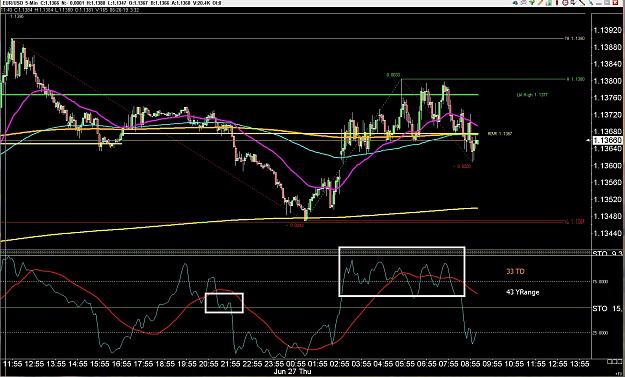Screen dimensions: 625x377
Task: Click the small blue icon before minimize
Action: 591,3
